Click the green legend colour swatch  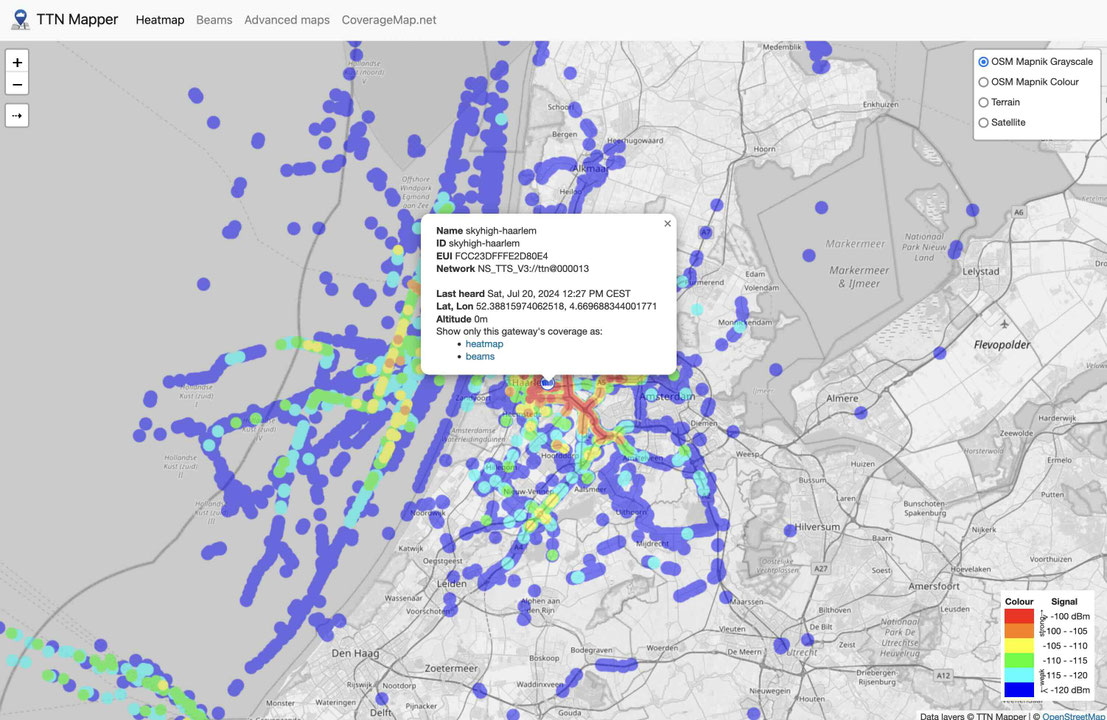pyautogui.click(x=1019, y=661)
